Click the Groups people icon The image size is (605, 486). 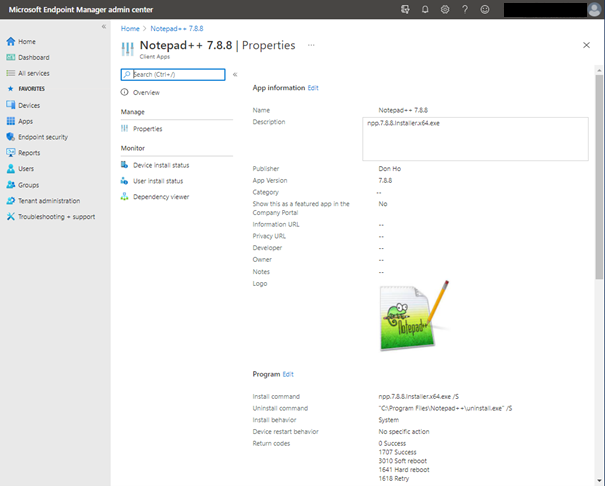(11, 185)
